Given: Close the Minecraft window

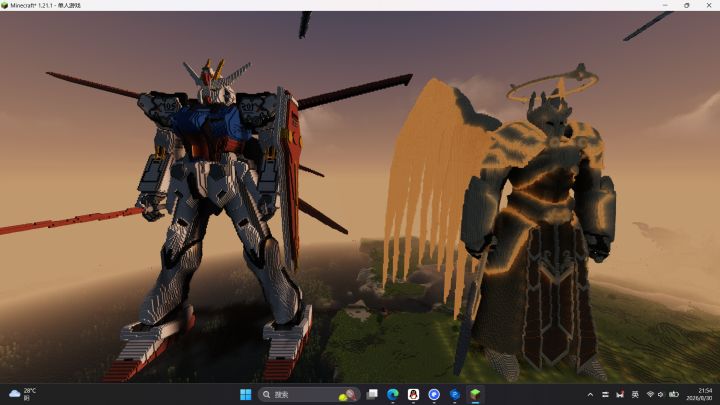Looking at the screenshot, I should tap(709, 6).
